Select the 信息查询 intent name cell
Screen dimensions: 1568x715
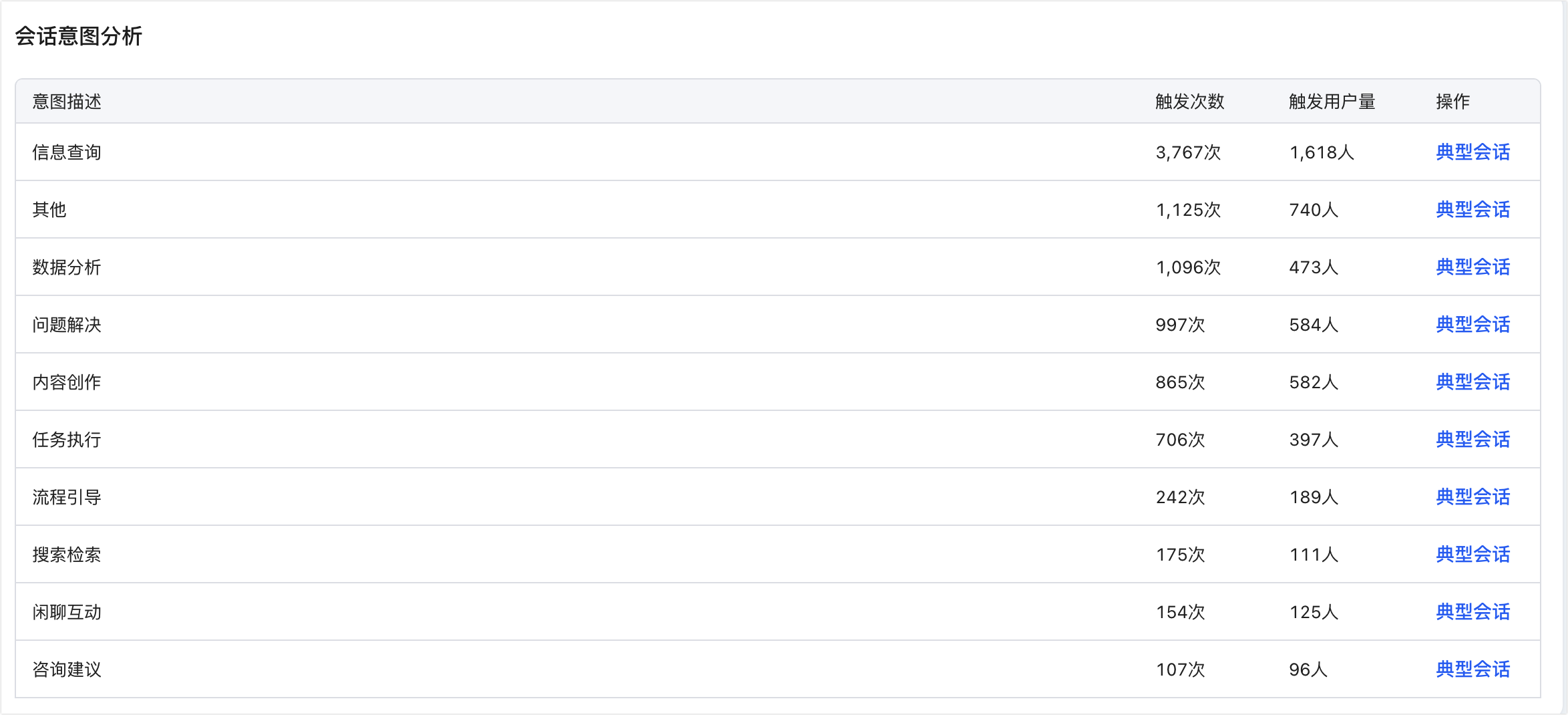coord(67,152)
